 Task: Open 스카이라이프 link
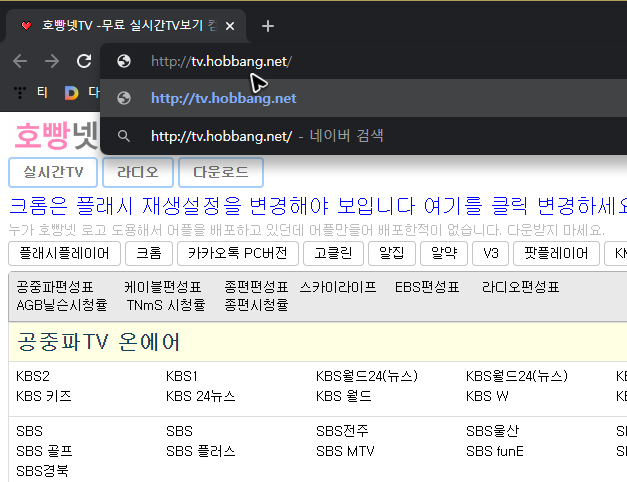coord(338,287)
